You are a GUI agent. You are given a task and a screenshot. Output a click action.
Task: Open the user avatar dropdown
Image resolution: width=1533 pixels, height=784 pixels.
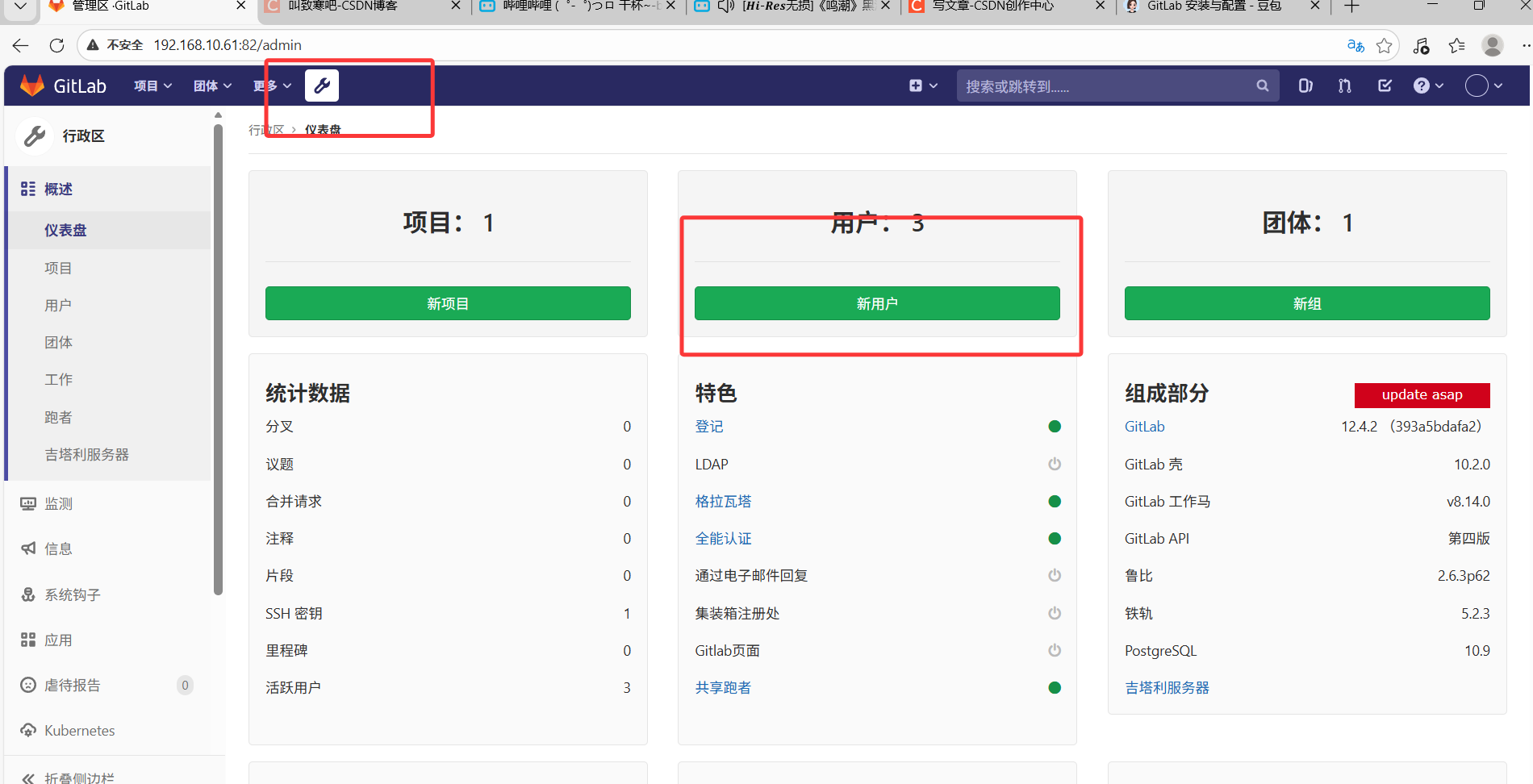[1484, 85]
